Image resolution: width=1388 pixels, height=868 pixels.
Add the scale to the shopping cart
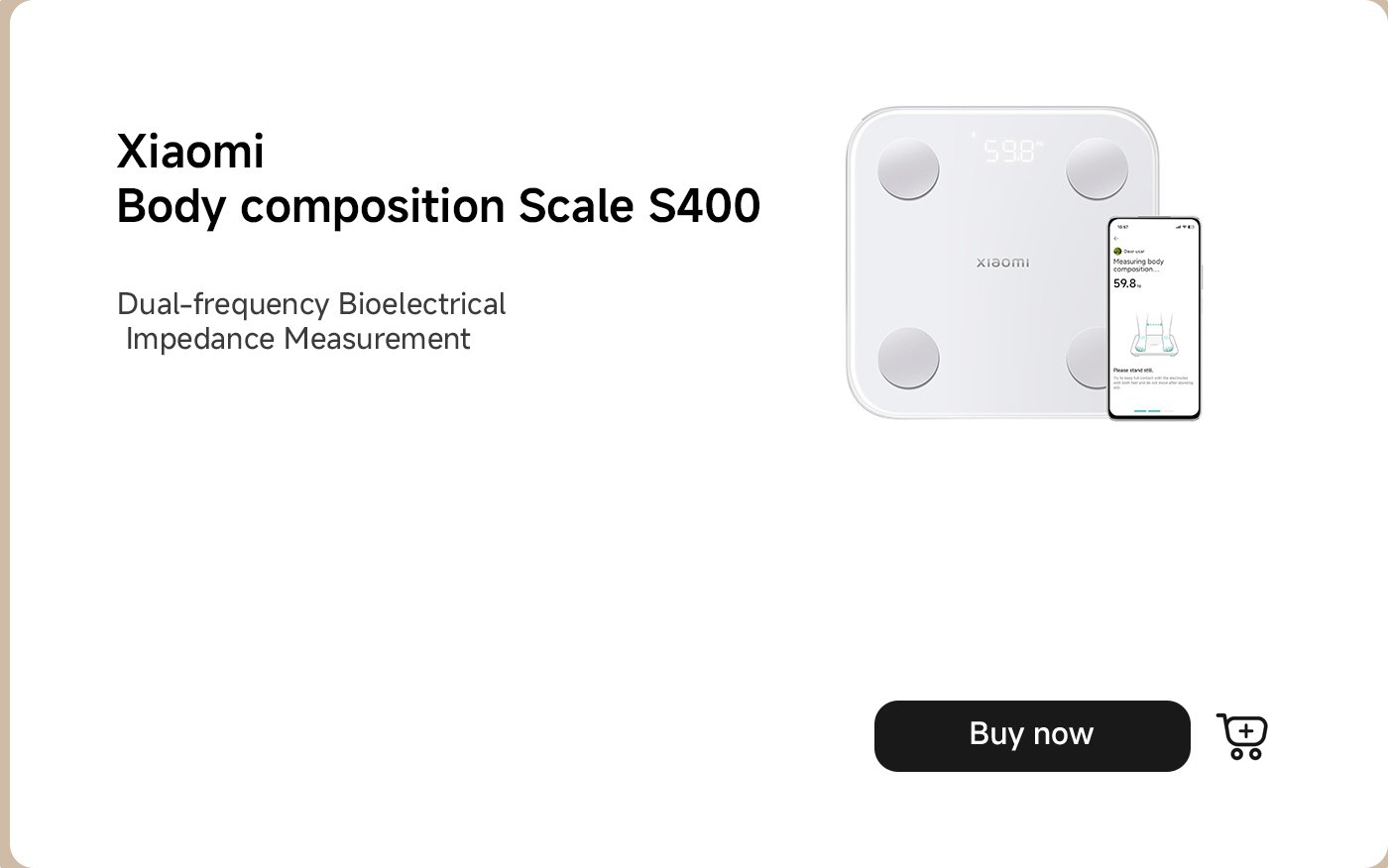point(1241,736)
